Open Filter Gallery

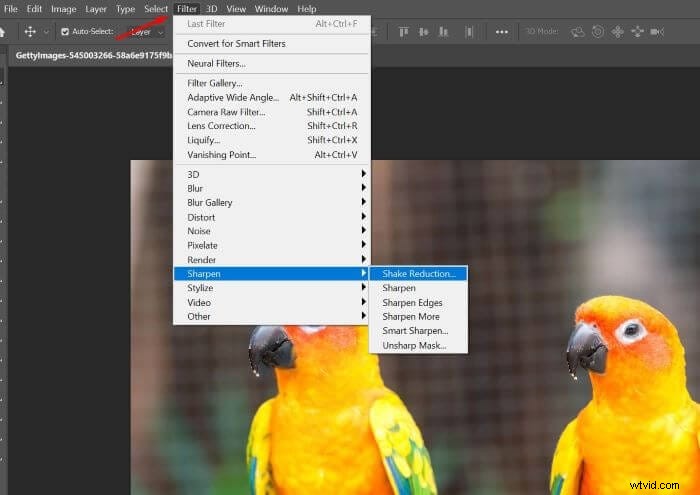(x=271, y=83)
